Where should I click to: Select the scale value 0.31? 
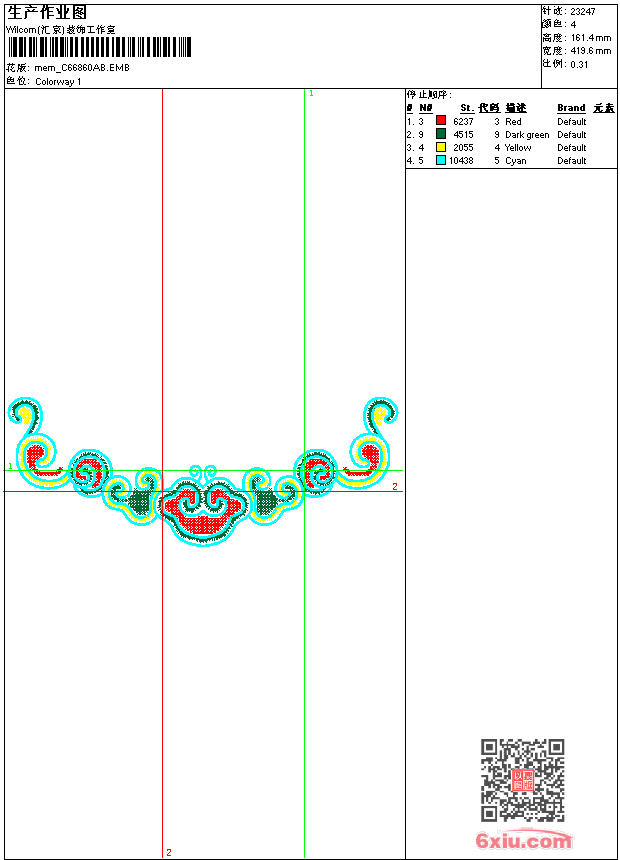click(579, 65)
